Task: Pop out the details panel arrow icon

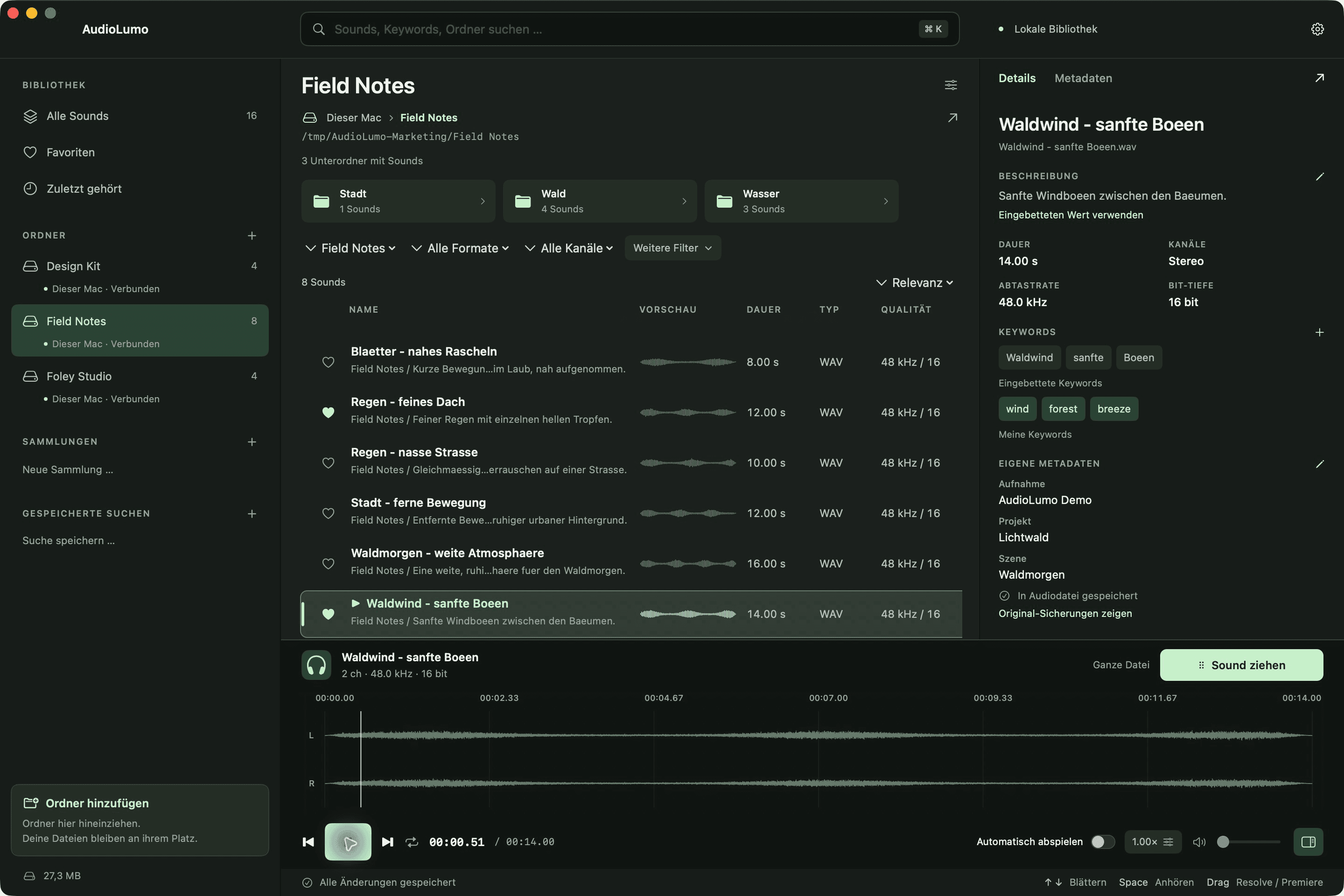Action: 1319,78
